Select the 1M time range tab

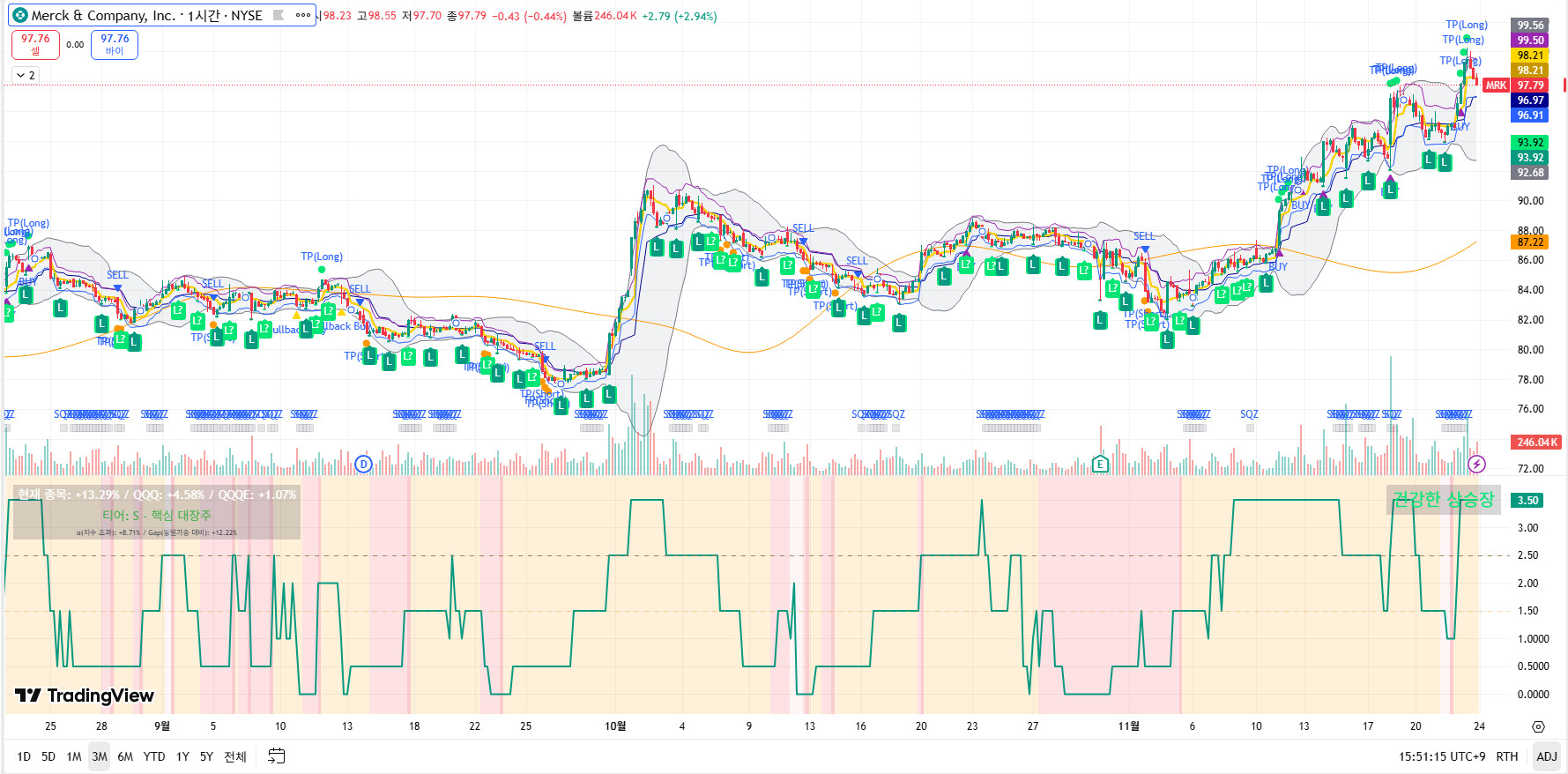pos(74,756)
